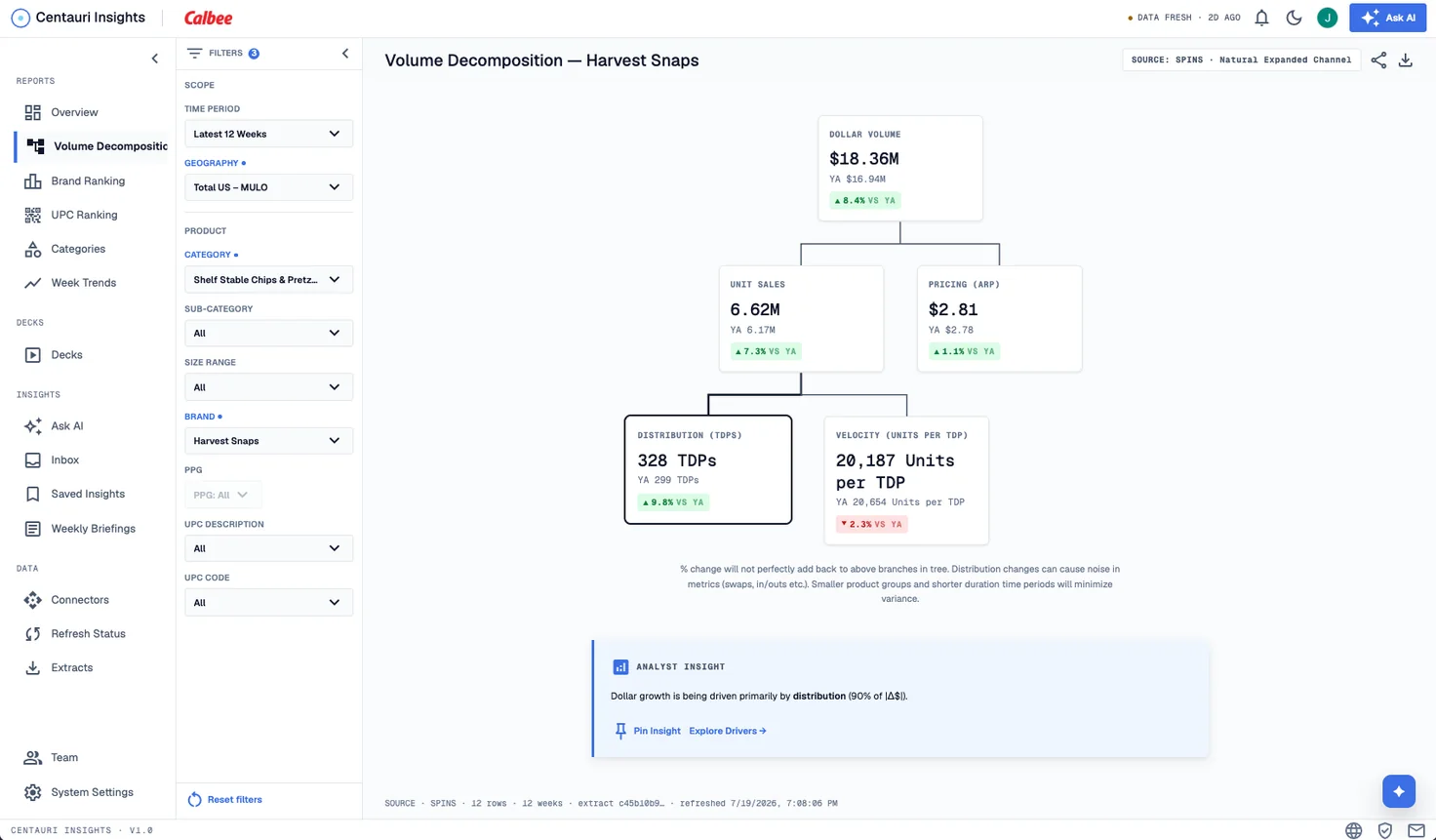Open Weekly Briefings in sidebar
The height and width of the screenshot is (840, 1436).
93,529
